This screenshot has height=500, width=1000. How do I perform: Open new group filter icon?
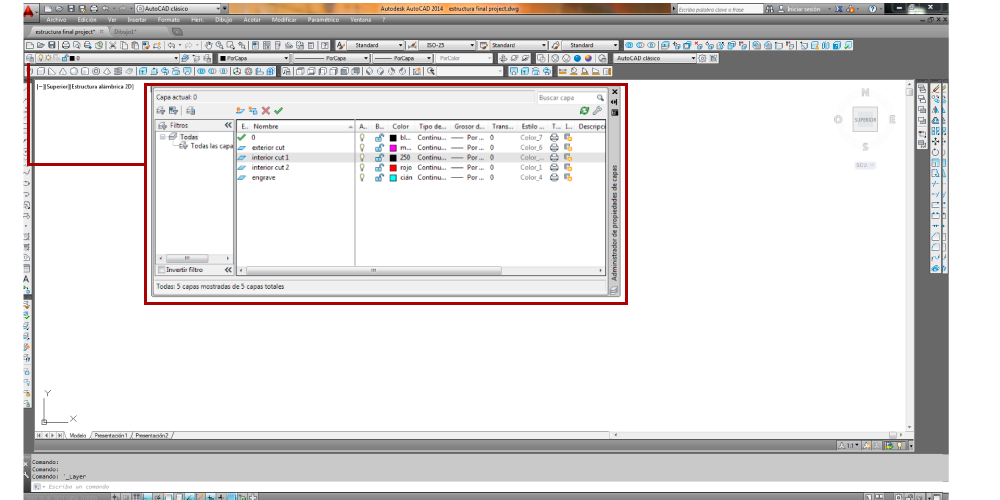[x=173, y=111]
